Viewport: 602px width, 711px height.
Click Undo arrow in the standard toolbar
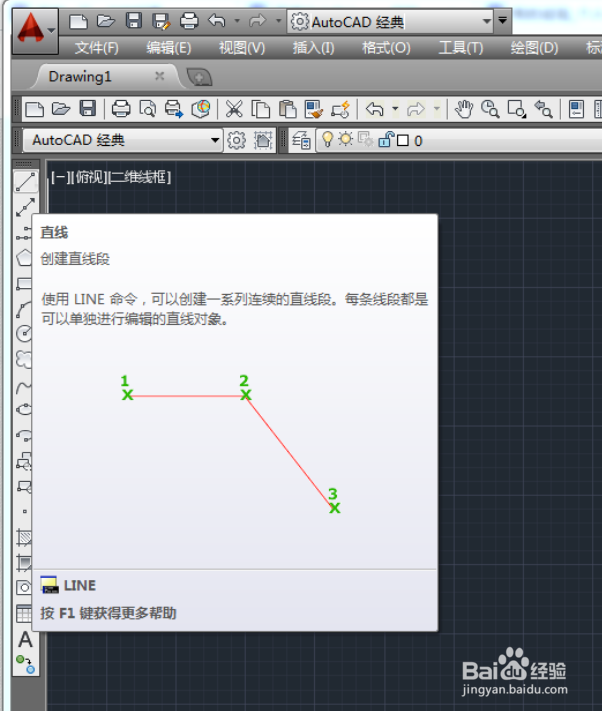375,109
